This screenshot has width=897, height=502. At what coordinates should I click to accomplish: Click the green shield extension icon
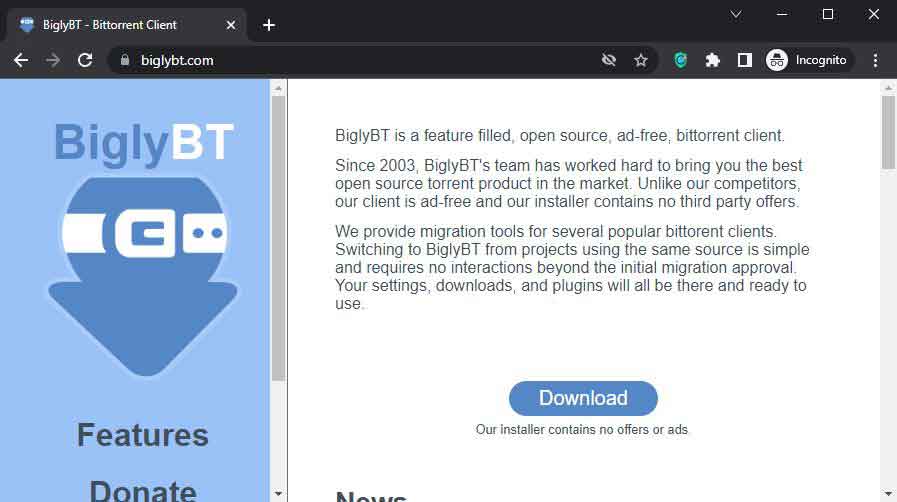click(681, 60)
